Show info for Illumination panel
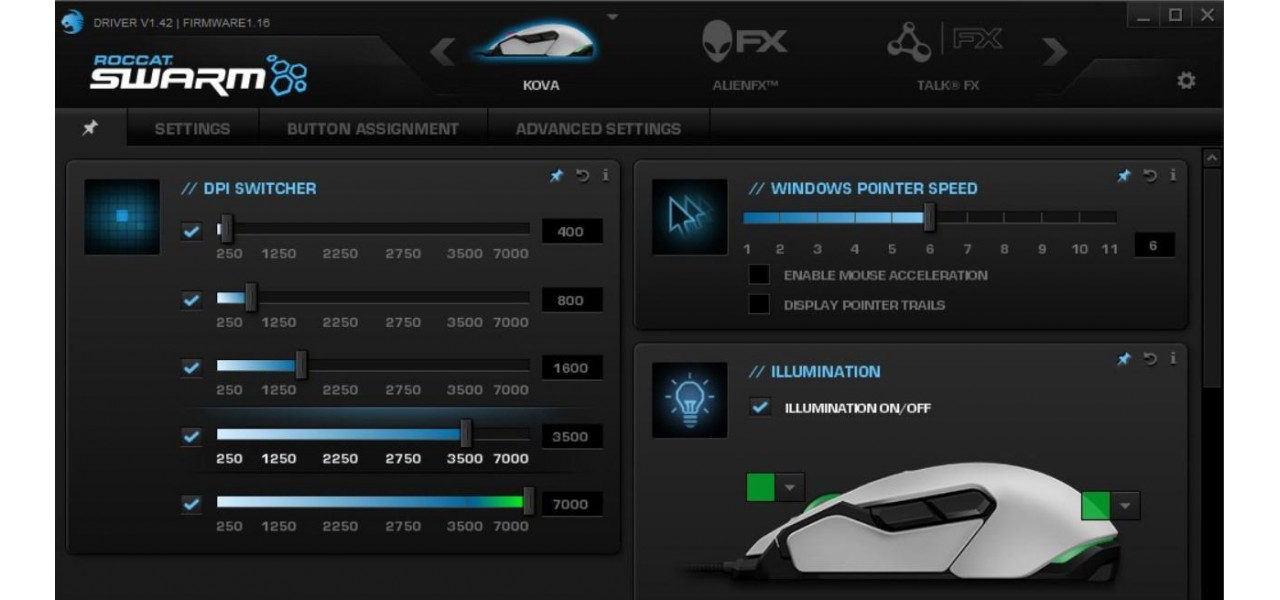 pyautogui.click(x=1172, y=358)
